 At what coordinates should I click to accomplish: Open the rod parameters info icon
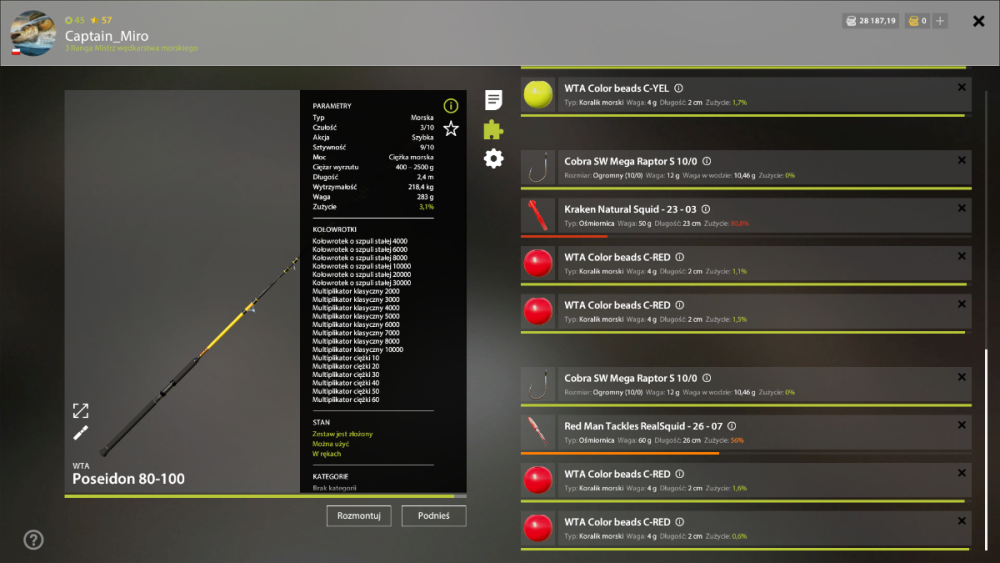(450, 106)
